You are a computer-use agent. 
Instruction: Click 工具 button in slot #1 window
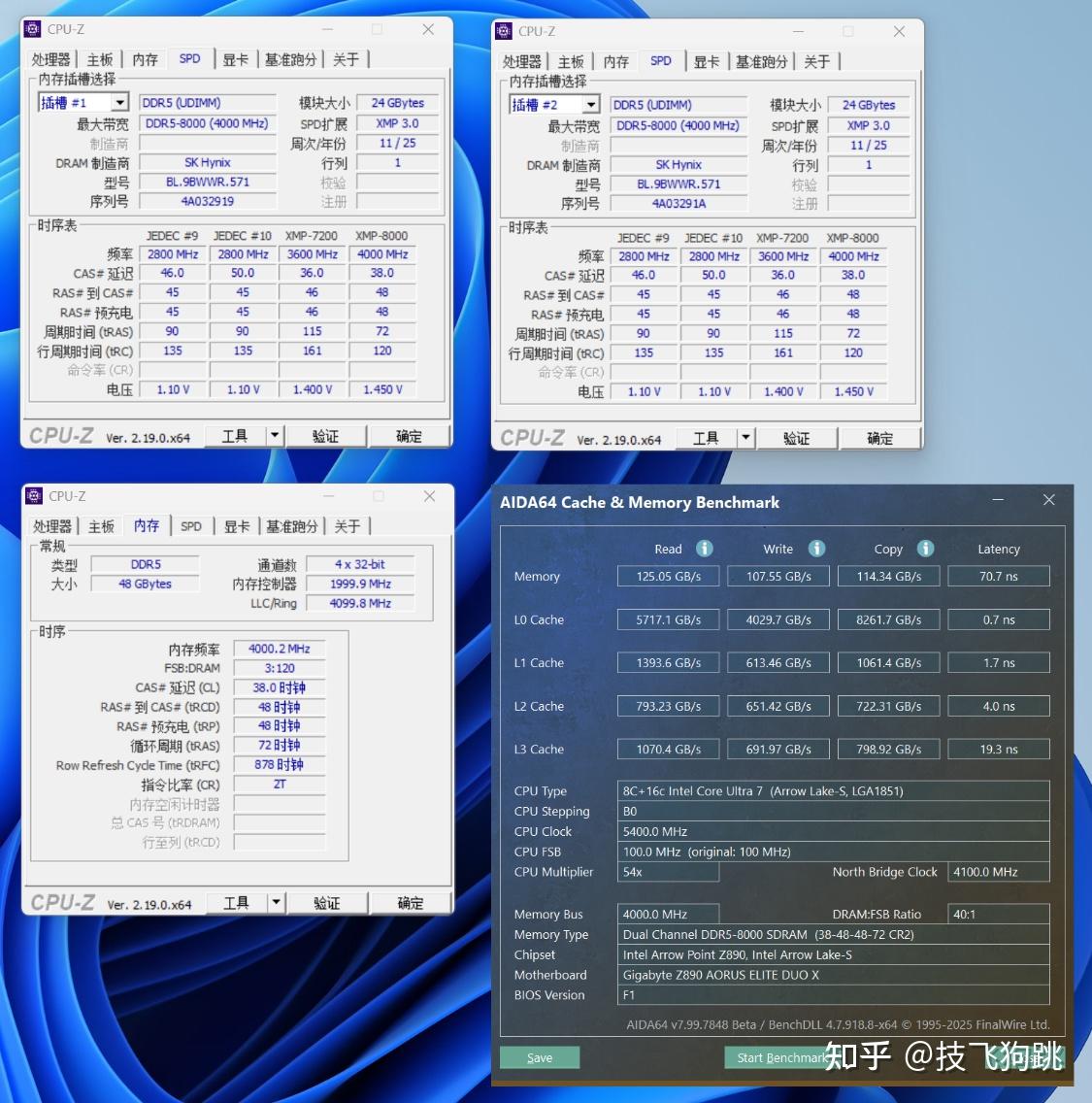[x=235, y=436]
